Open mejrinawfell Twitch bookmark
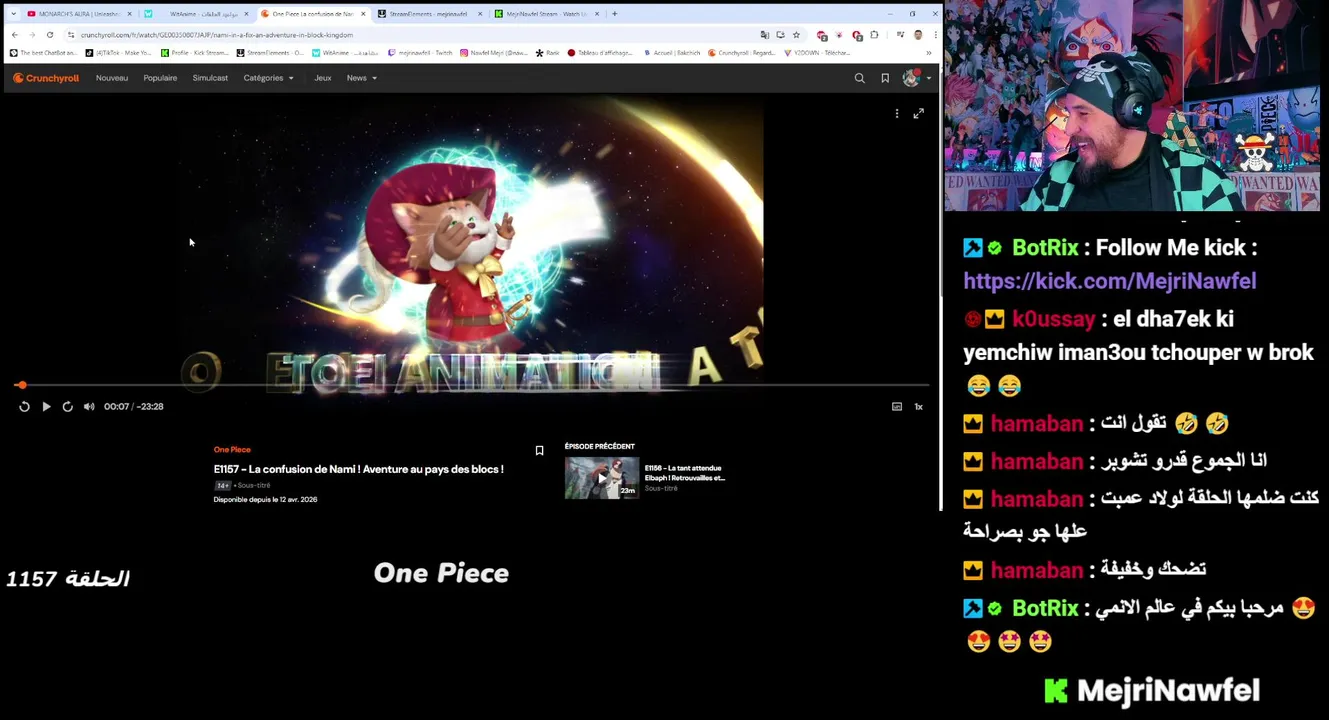The width and height of the screenshot is (1329, 720). coord(420,53)
